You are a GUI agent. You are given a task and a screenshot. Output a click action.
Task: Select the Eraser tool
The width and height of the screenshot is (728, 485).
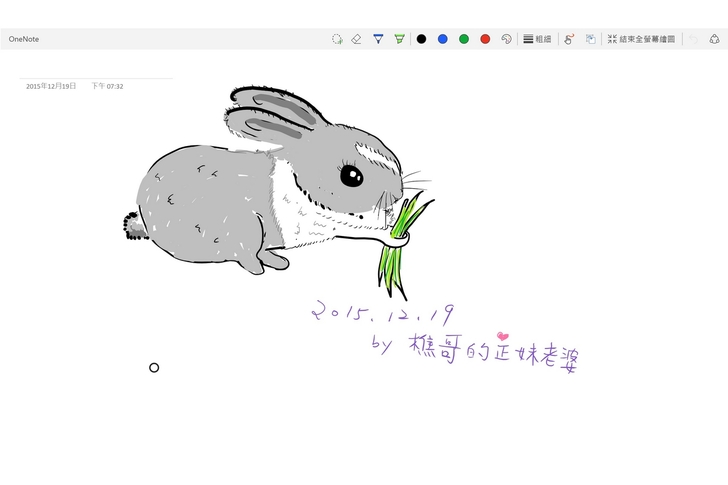coord(356,39)
